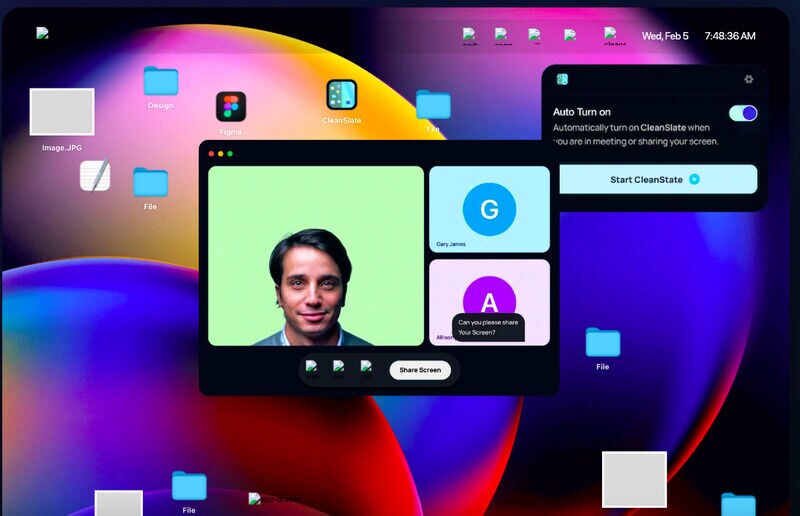Launch the CleanSlate desktop app icon
This screenshot has width=800, height=516.
point(342,95)
